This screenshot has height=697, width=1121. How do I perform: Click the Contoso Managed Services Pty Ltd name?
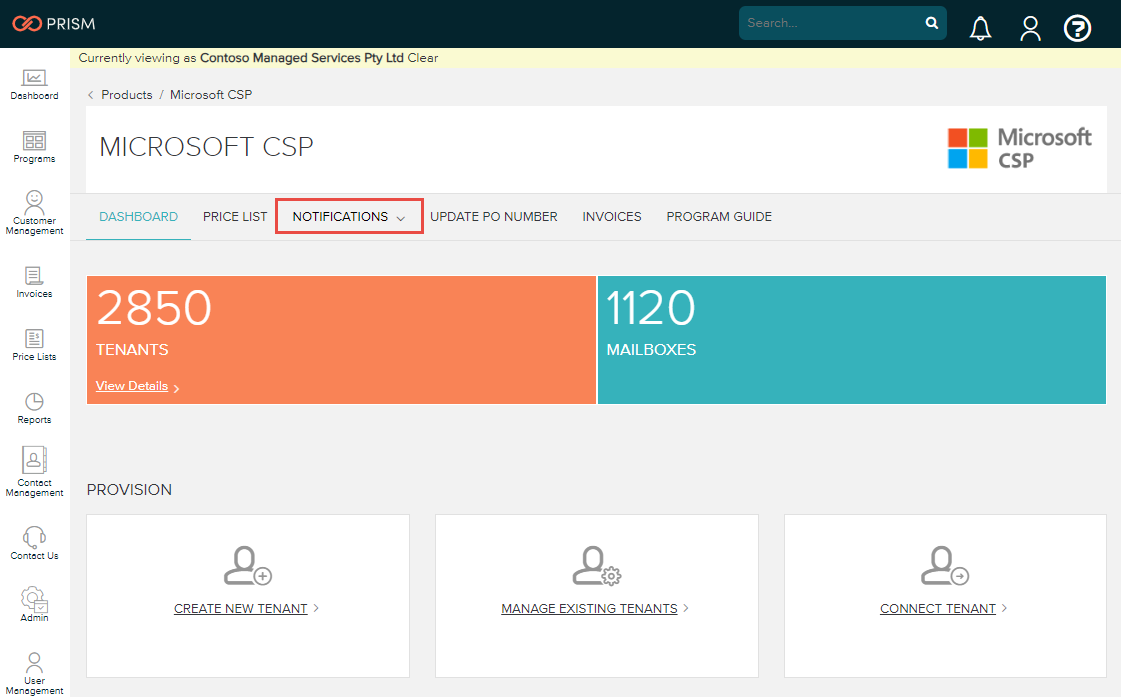tap(302, 58)
